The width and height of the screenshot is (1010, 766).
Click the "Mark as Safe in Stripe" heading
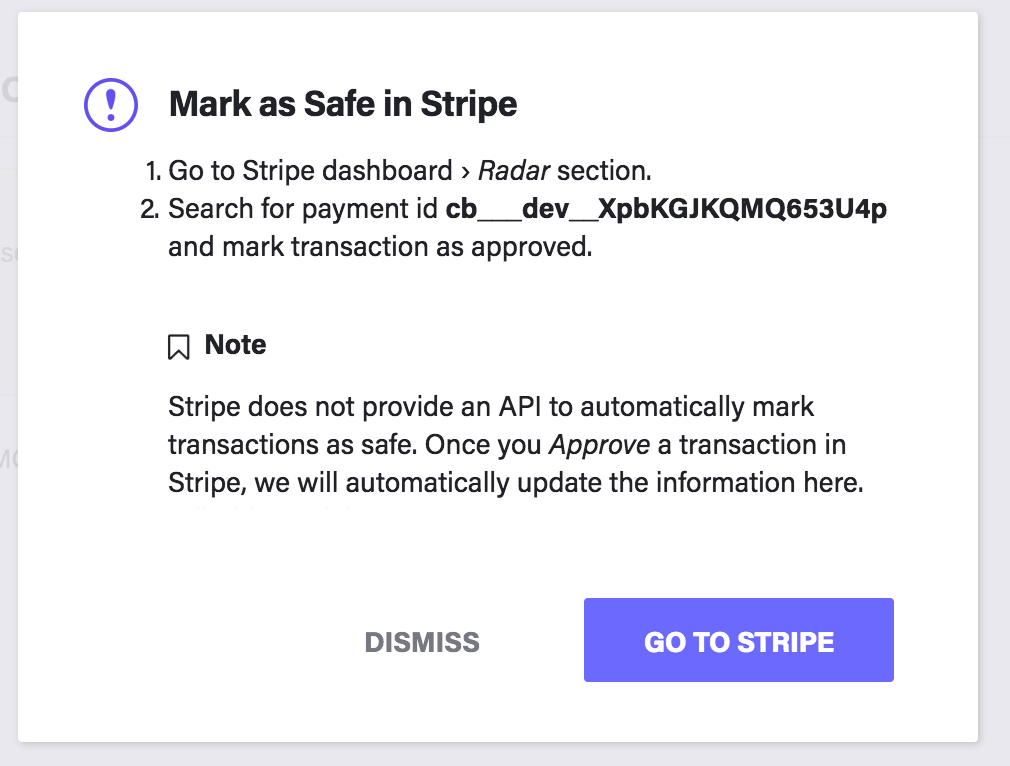point(343,104)
